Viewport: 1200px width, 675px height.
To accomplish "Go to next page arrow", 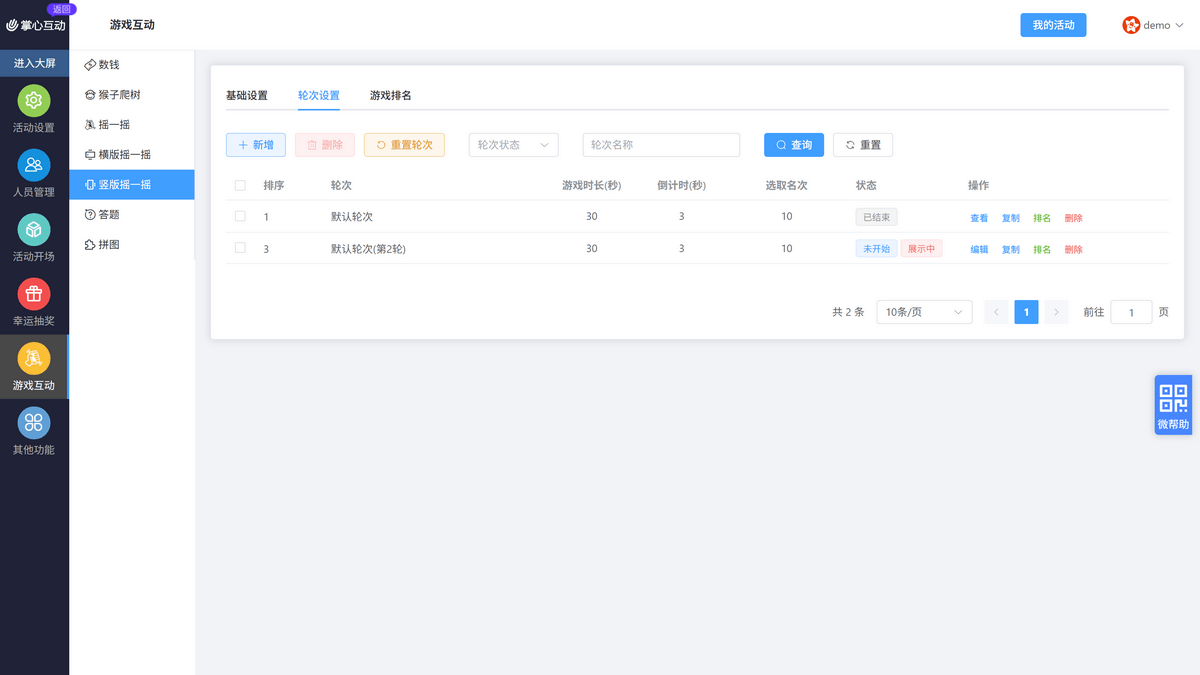I will [x=1056, y=312].
